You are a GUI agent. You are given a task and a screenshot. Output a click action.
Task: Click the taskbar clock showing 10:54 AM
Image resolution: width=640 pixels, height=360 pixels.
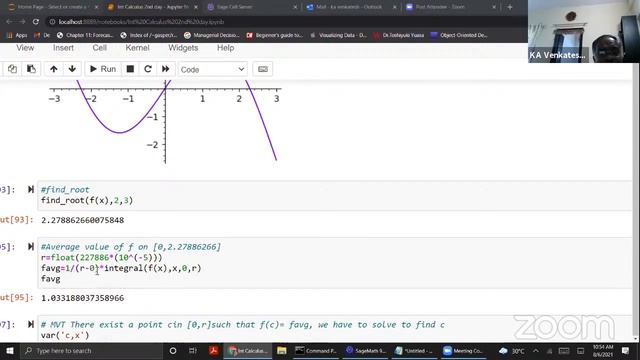[603, 351]
